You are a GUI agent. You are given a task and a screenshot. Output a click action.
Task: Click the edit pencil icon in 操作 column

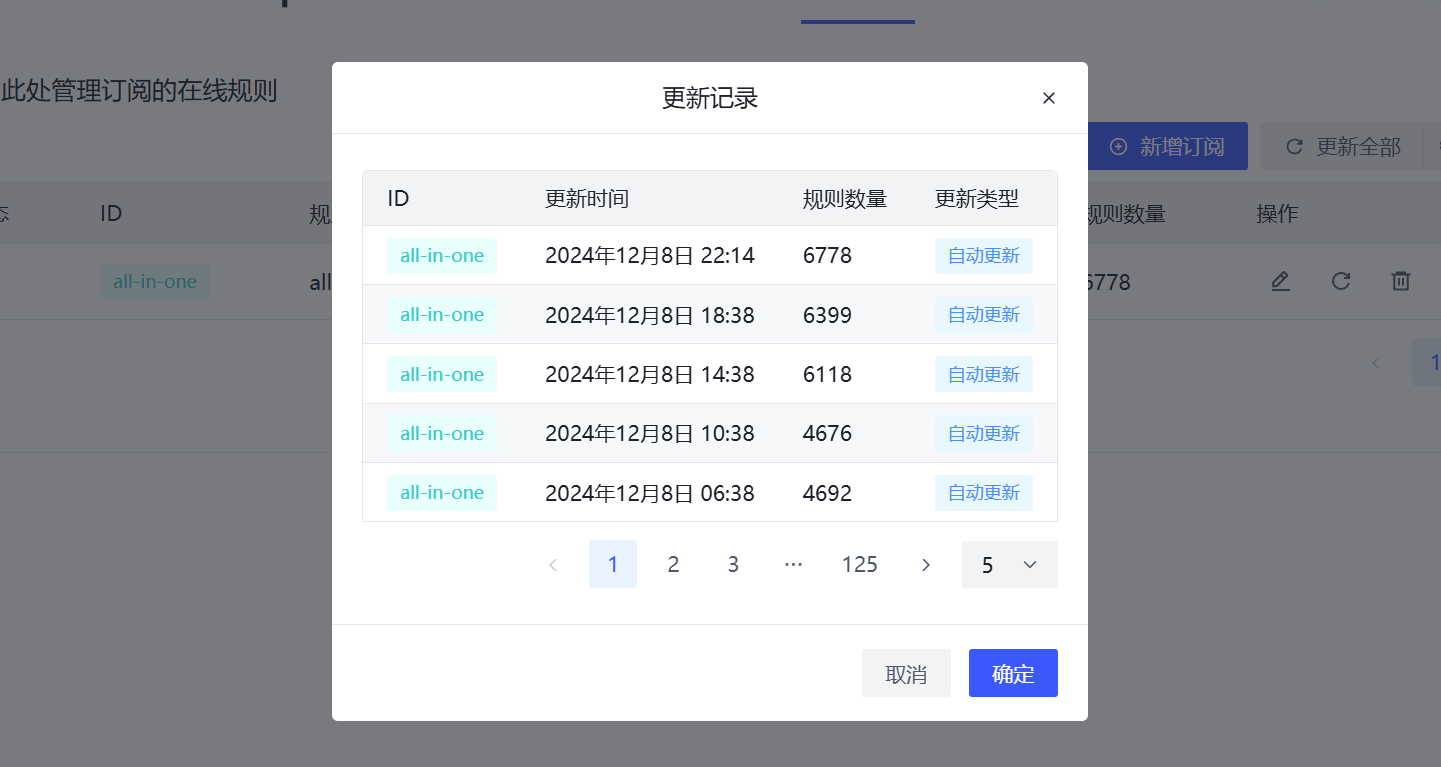click(1280, 282)
